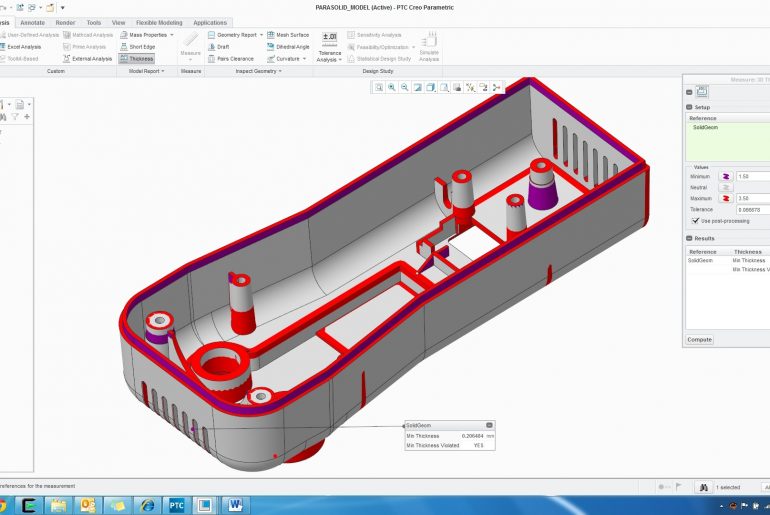Open the Annotate ribbon tab

33,22
